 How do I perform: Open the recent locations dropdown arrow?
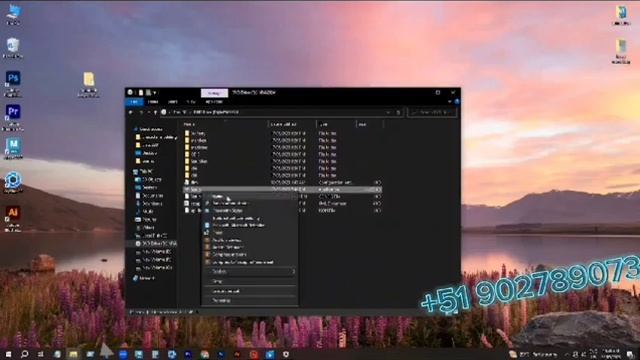[149, 112]
